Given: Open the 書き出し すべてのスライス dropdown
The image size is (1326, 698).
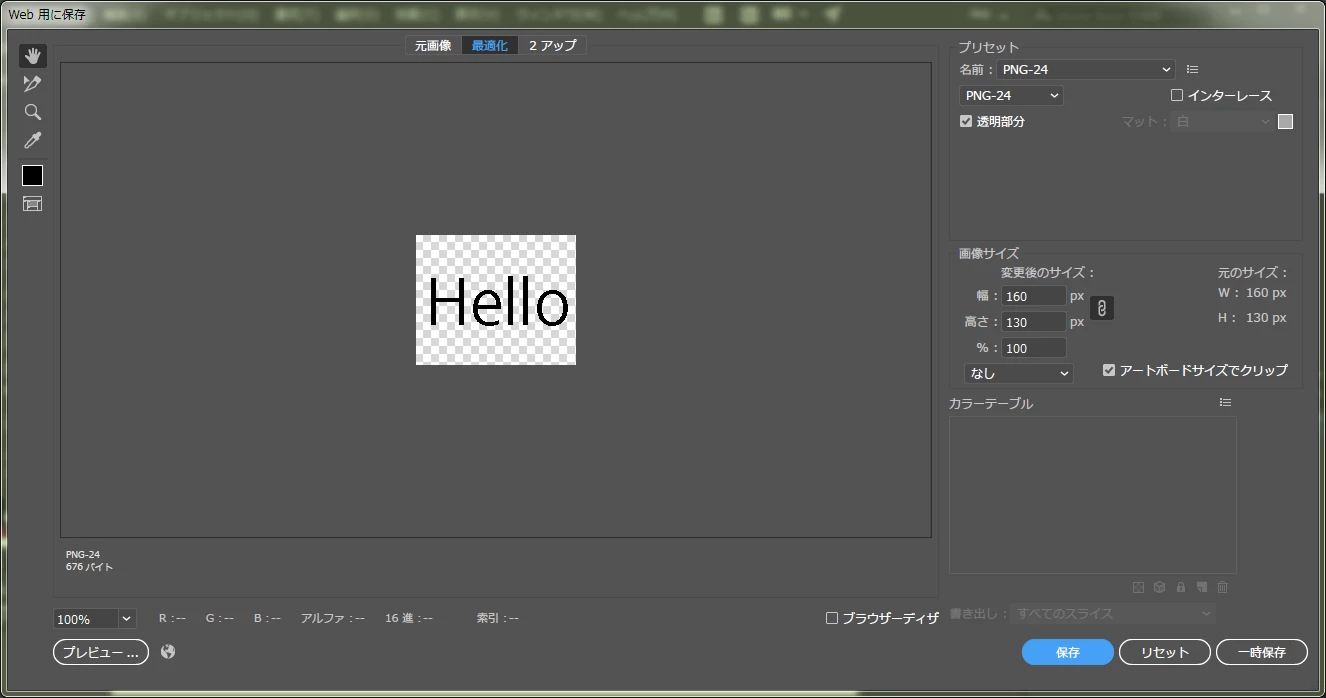Looking at the screenshot, I should (1113, 614).
